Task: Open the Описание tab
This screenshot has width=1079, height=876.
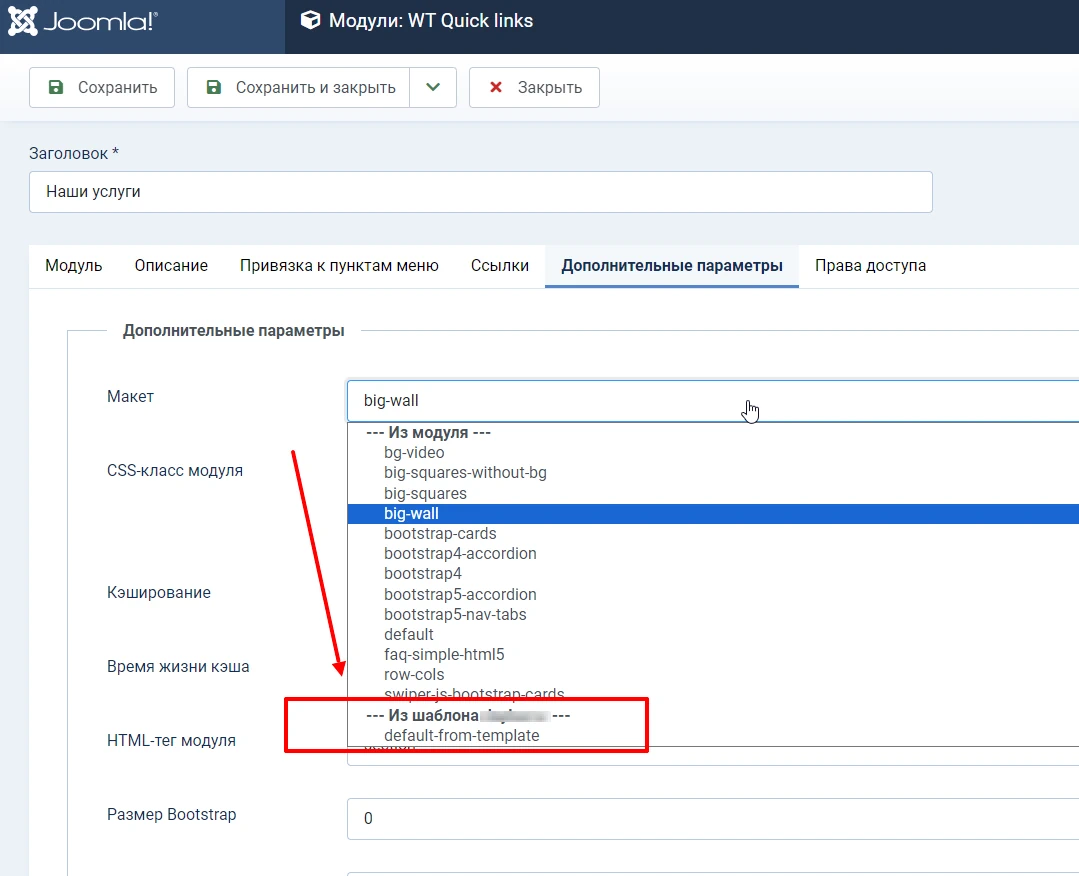Action: [171, 266]
